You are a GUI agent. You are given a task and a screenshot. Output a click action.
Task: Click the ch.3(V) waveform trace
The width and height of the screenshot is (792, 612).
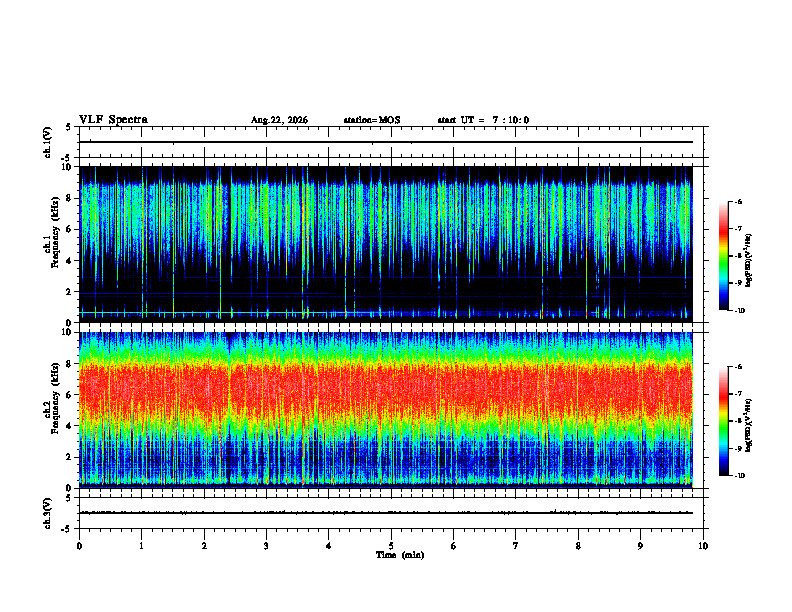click(386, 513)
